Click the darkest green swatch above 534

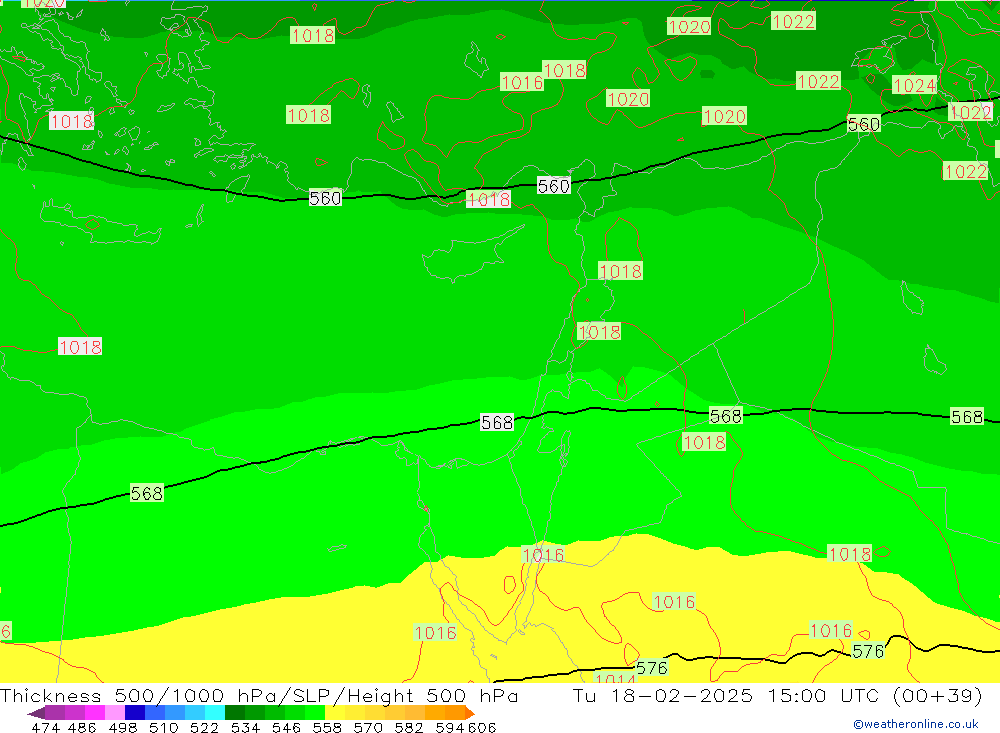tap(235, 713)
